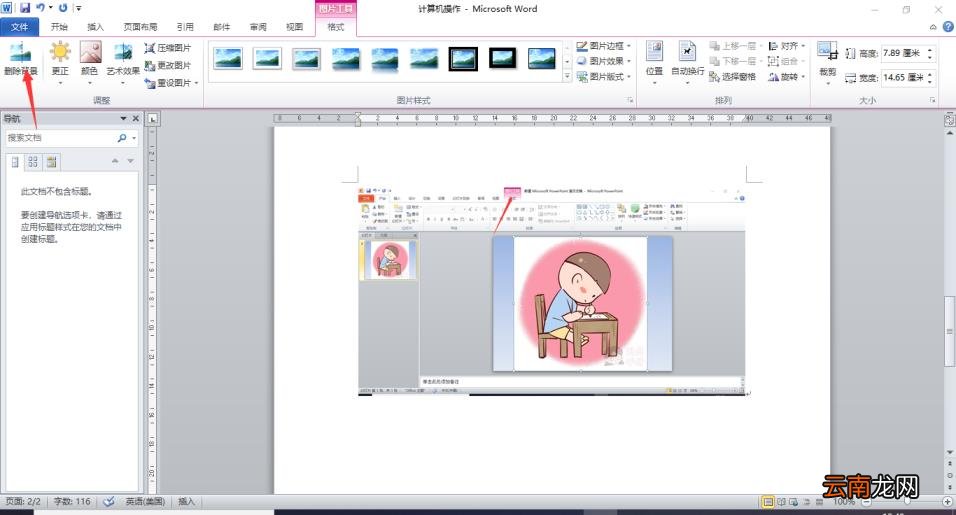
Task: Decrease picture width with the down spinner
Action: point(930,81)
